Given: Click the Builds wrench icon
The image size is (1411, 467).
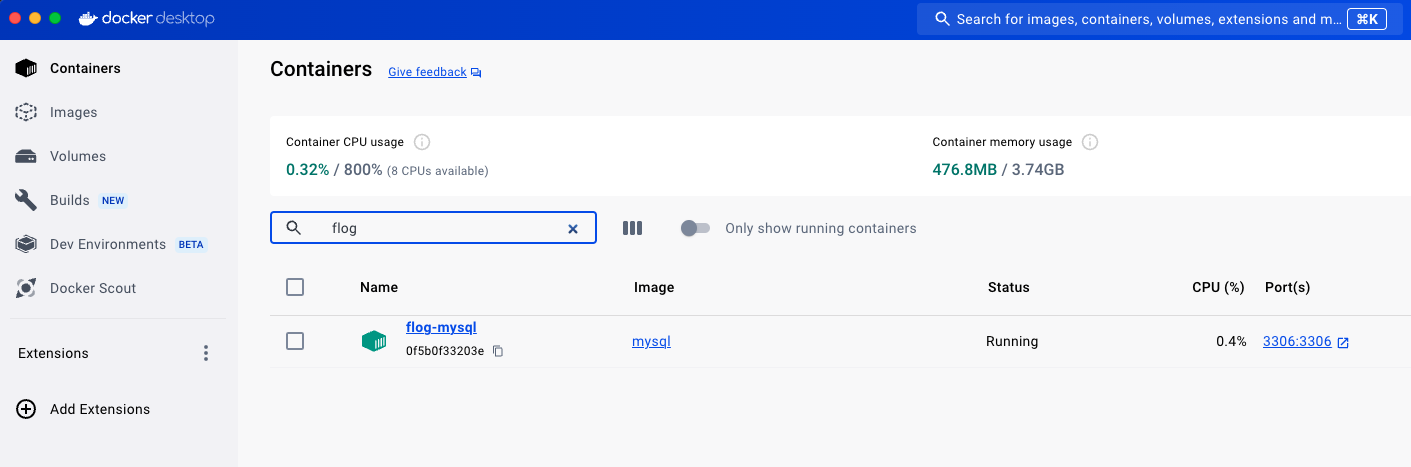Looking at the screenshot, I should [26, 200].
